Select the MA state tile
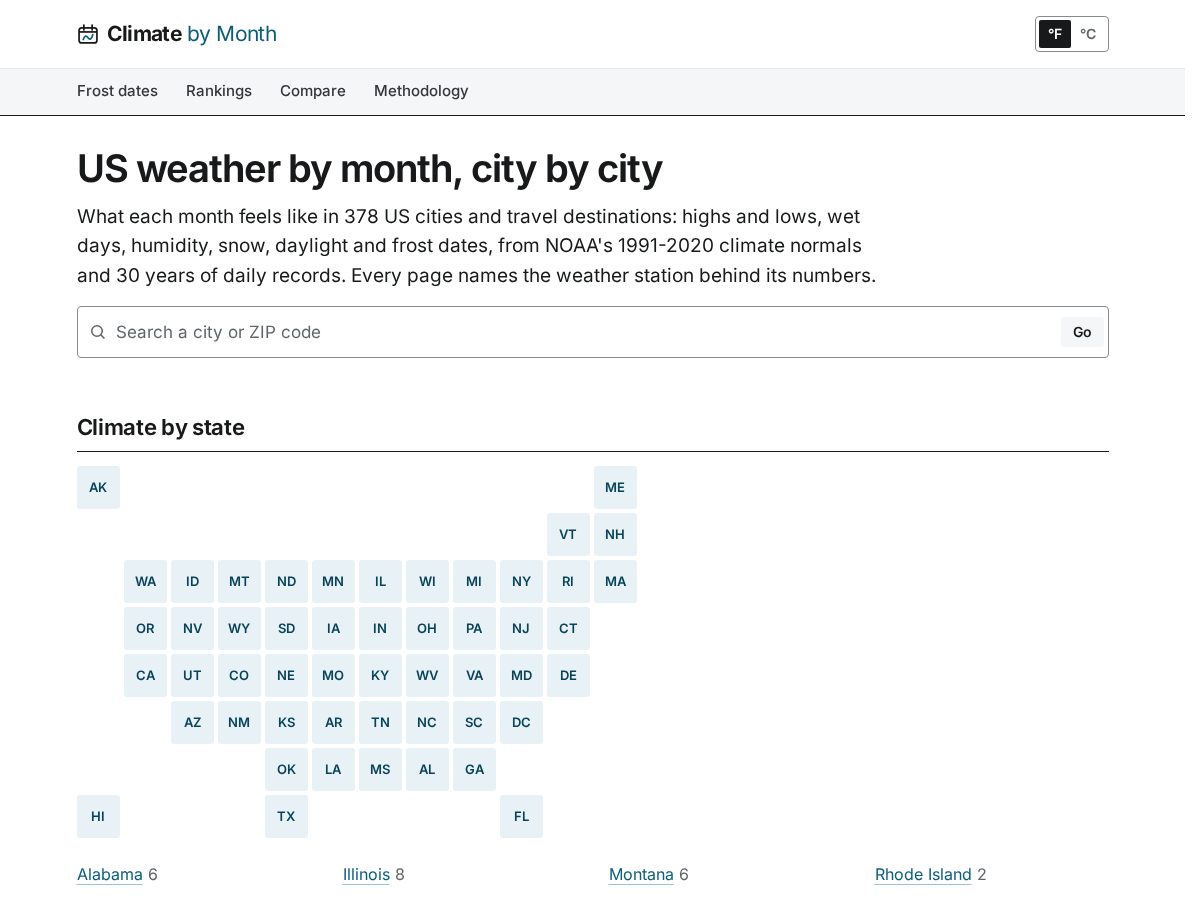This screenshot has height=900, width=1200. [x=615, y=582]
